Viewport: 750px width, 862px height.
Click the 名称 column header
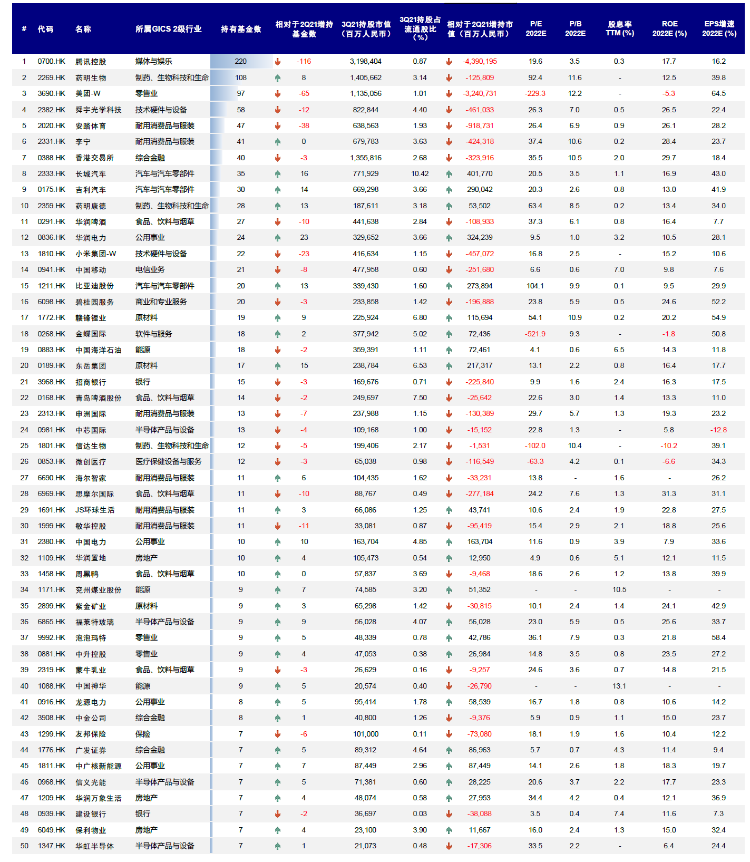84,29
